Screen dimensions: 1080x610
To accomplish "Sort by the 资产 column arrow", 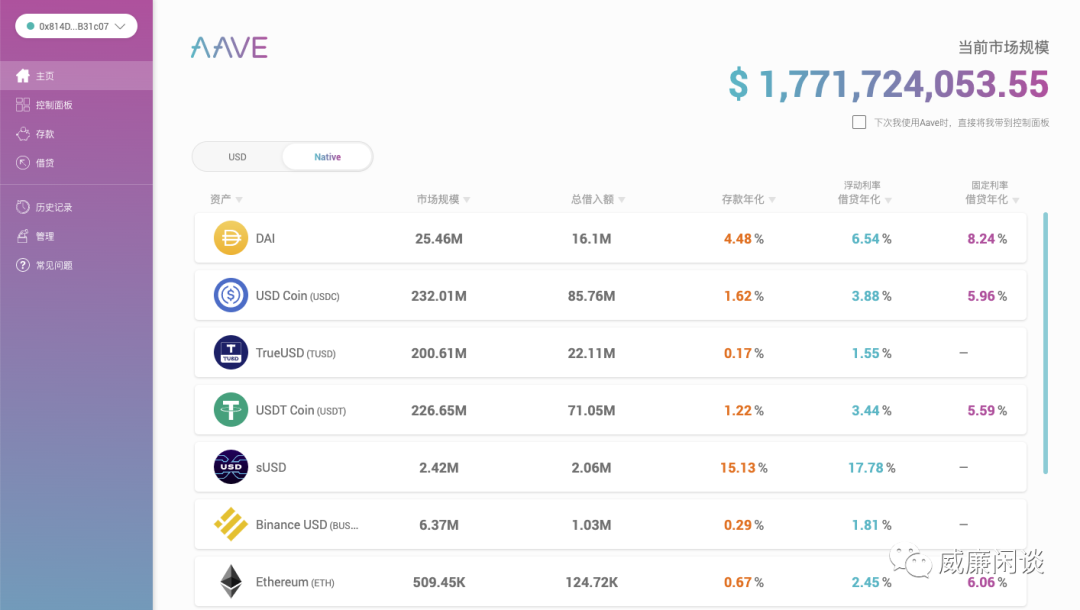I will click(239, 200).
